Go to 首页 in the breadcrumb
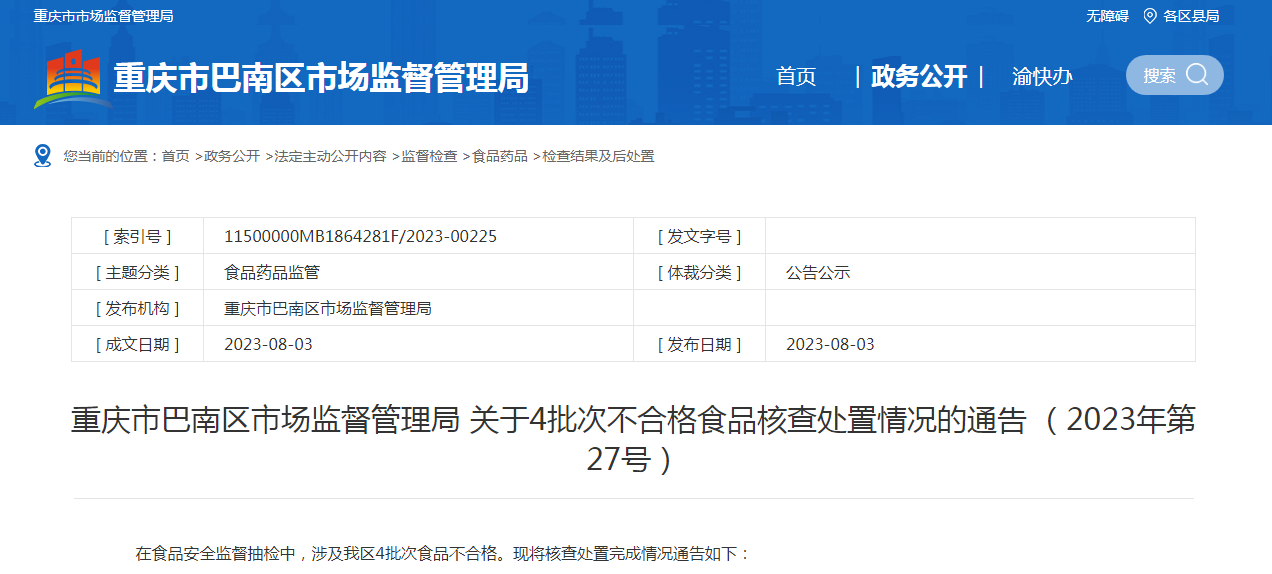This screenshot has height=574, width=1272. (176, 156)
